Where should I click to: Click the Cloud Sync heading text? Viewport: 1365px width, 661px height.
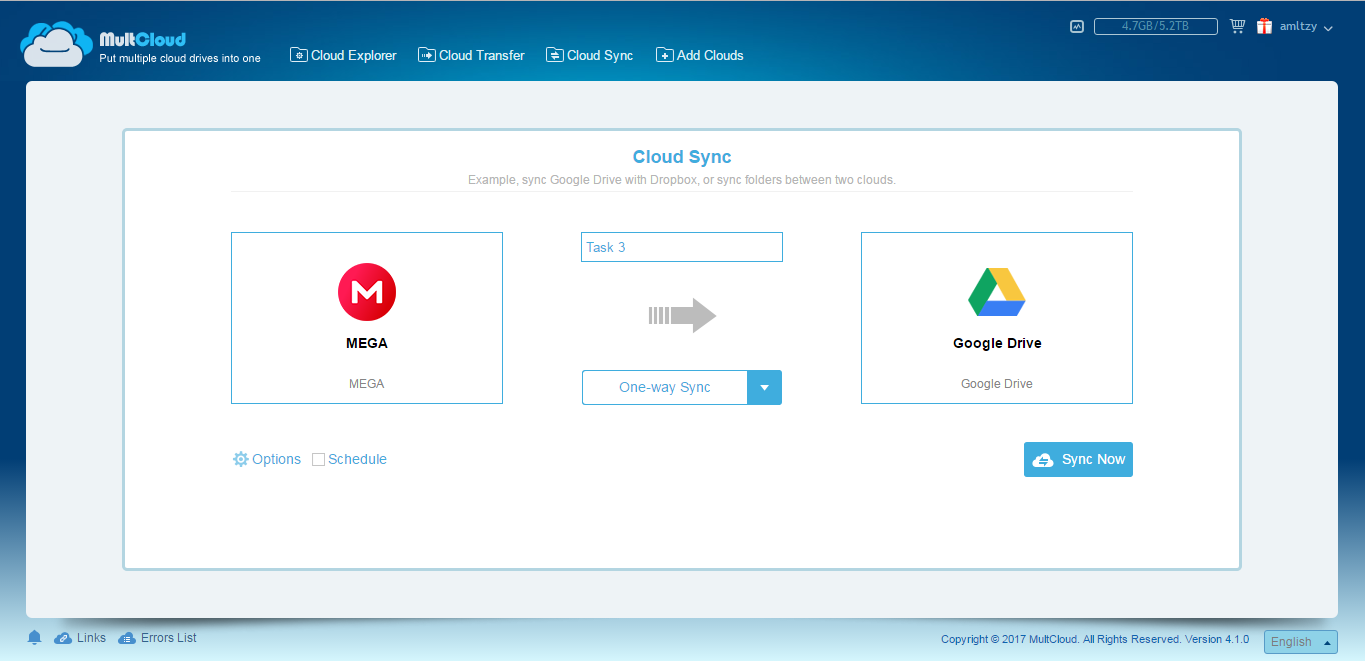click(x=682, y=157)
